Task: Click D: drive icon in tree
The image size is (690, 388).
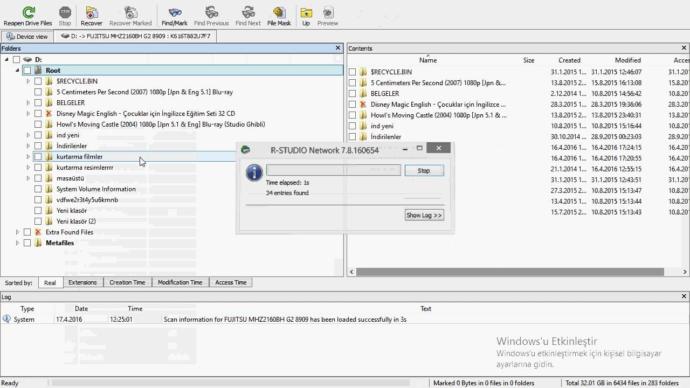Action: point(28,59)
